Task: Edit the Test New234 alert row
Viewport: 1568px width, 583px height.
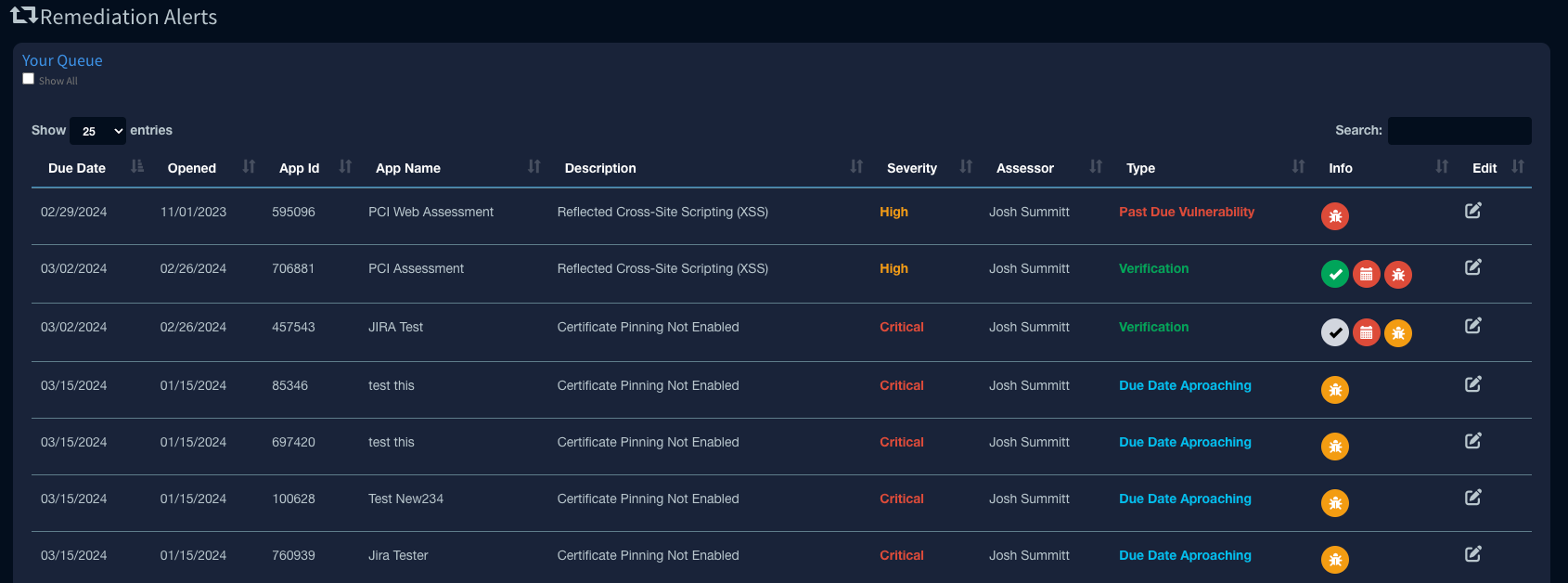Action: 1472,498
